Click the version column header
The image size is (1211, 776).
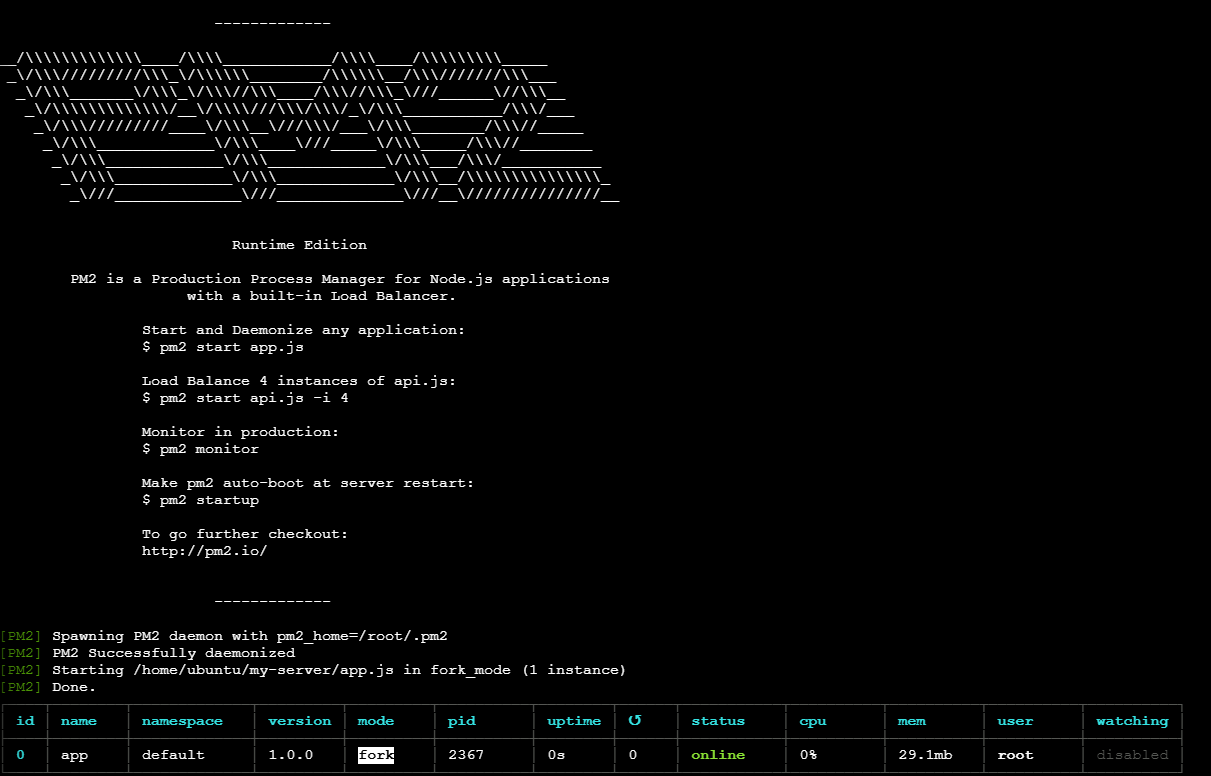(299, 721)
